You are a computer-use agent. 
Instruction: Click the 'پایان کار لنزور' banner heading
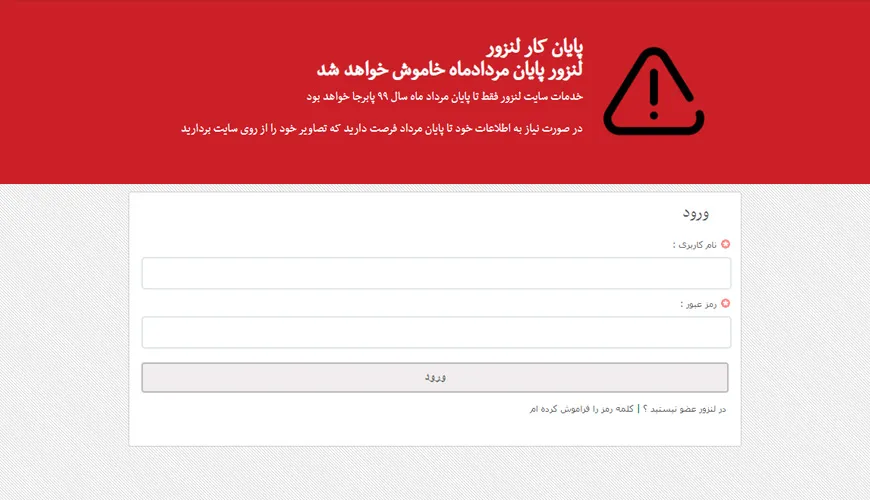coord(535,48)
